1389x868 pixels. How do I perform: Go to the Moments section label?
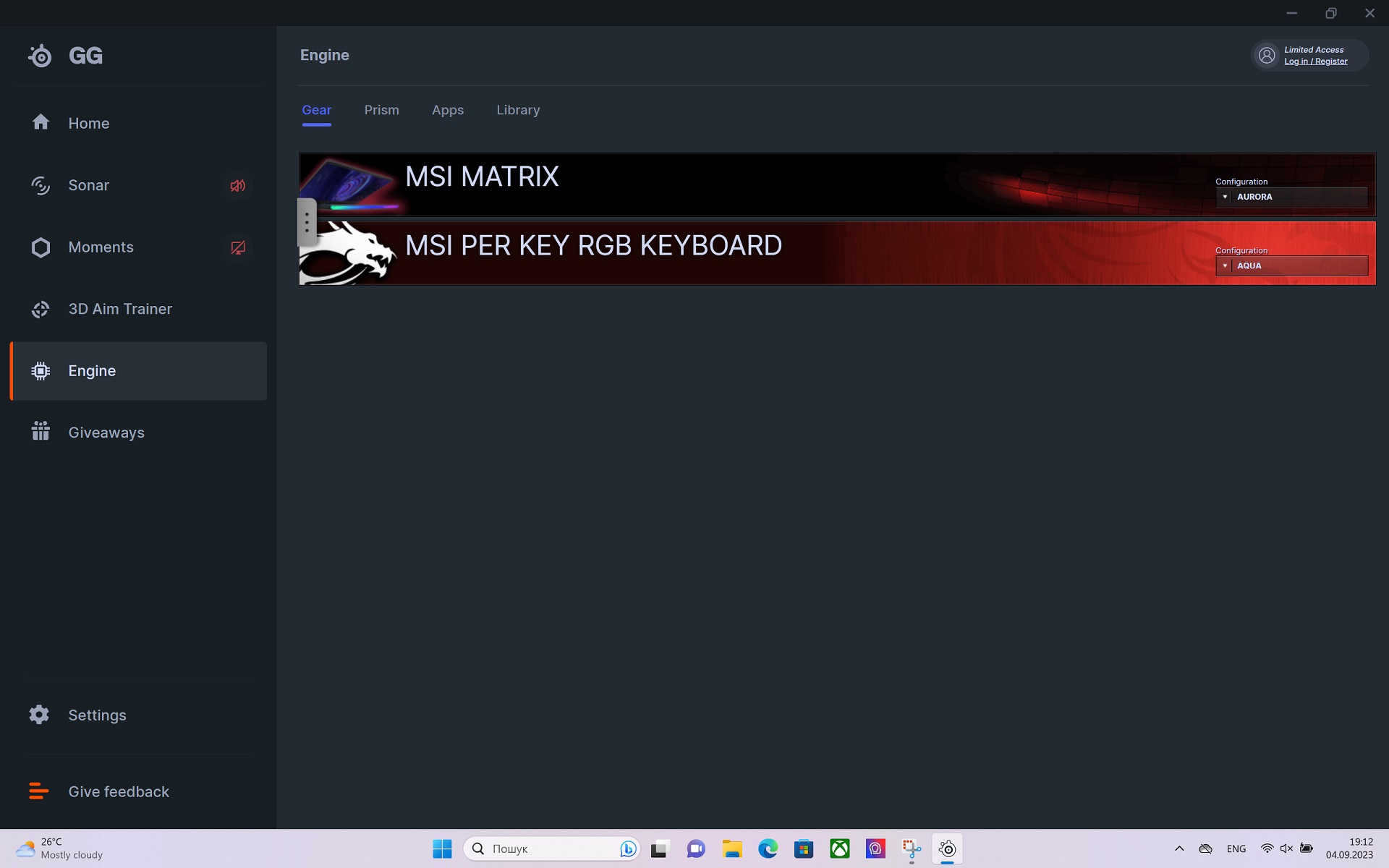[x=101, y=247]
